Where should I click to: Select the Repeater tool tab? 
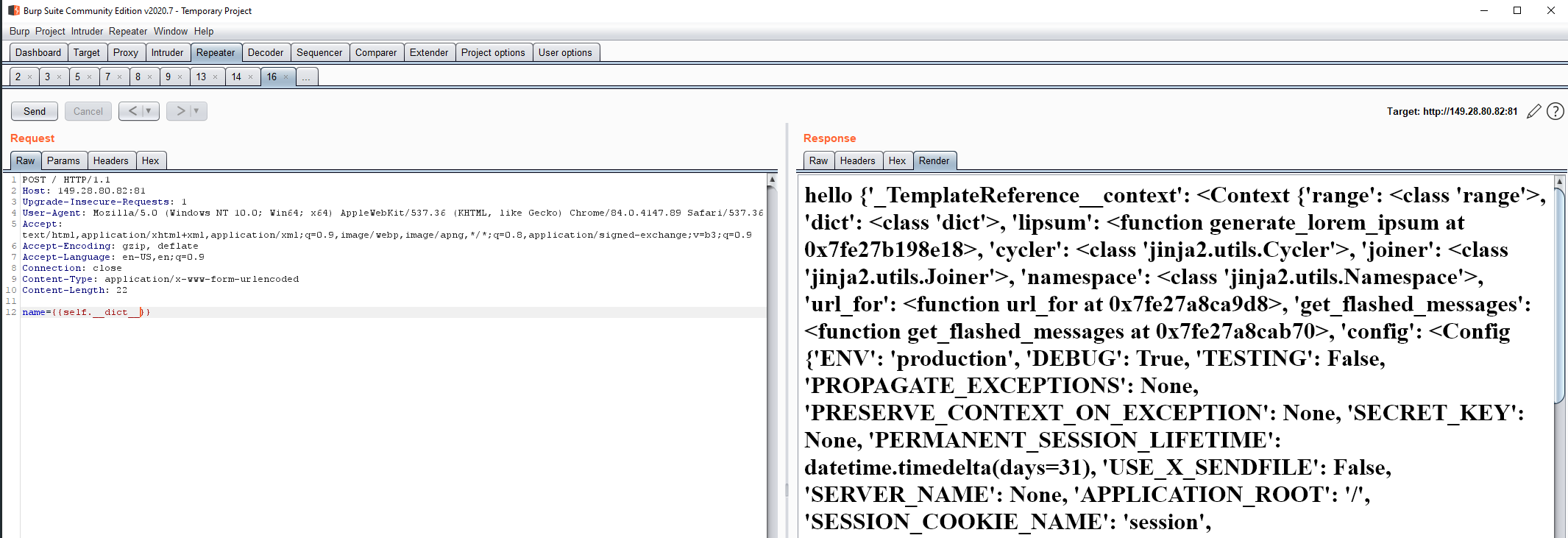point(216,52)
